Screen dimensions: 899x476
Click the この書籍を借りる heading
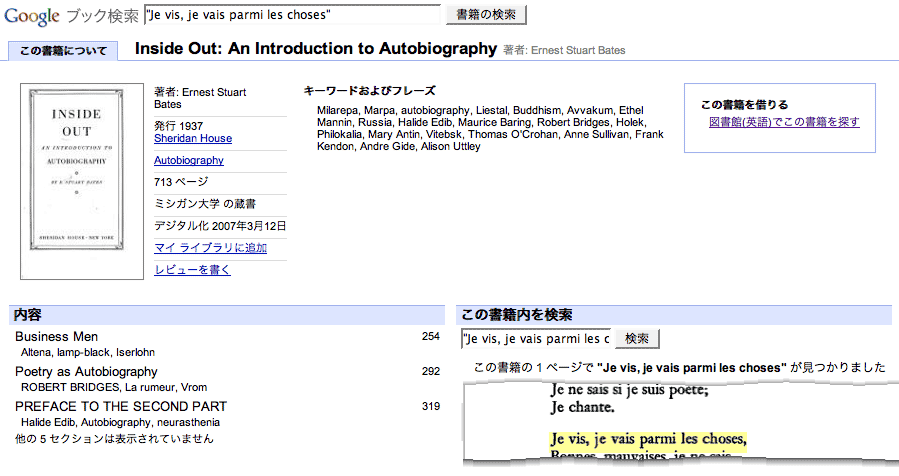[x=744, y=105]
